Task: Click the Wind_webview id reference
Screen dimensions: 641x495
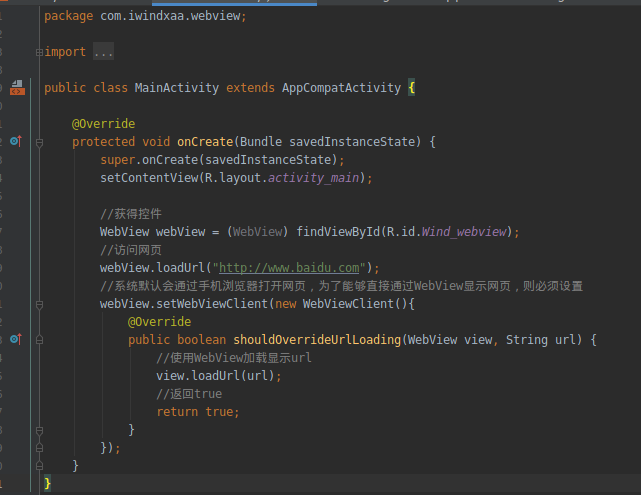Action: [464, 232]
